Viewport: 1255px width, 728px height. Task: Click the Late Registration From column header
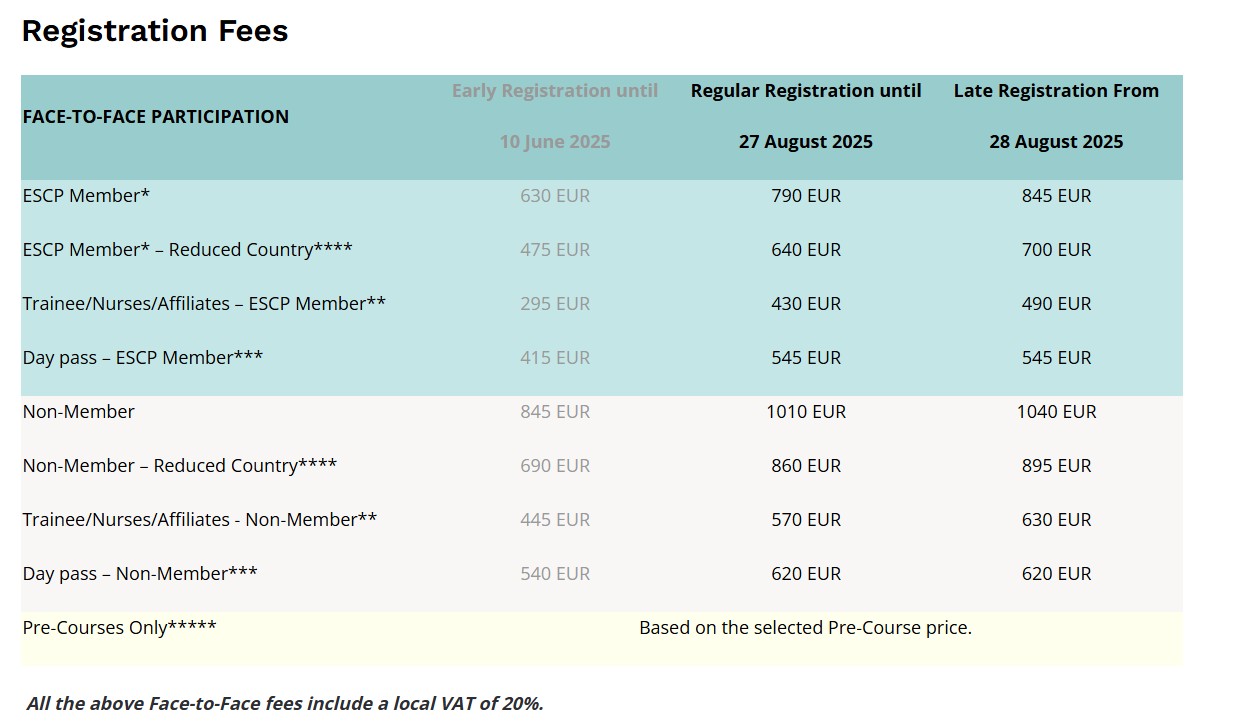pos(1056,116)
